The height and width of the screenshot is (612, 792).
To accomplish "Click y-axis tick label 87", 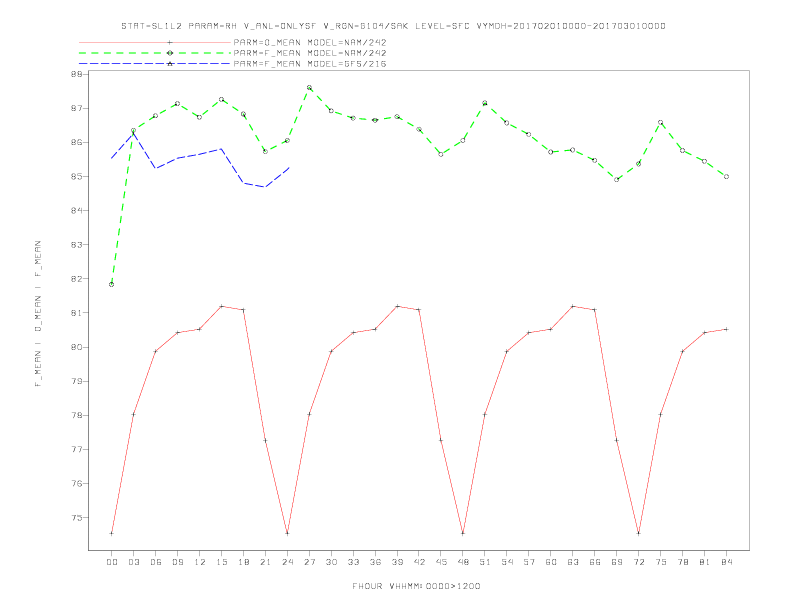I will coord(77,109).
